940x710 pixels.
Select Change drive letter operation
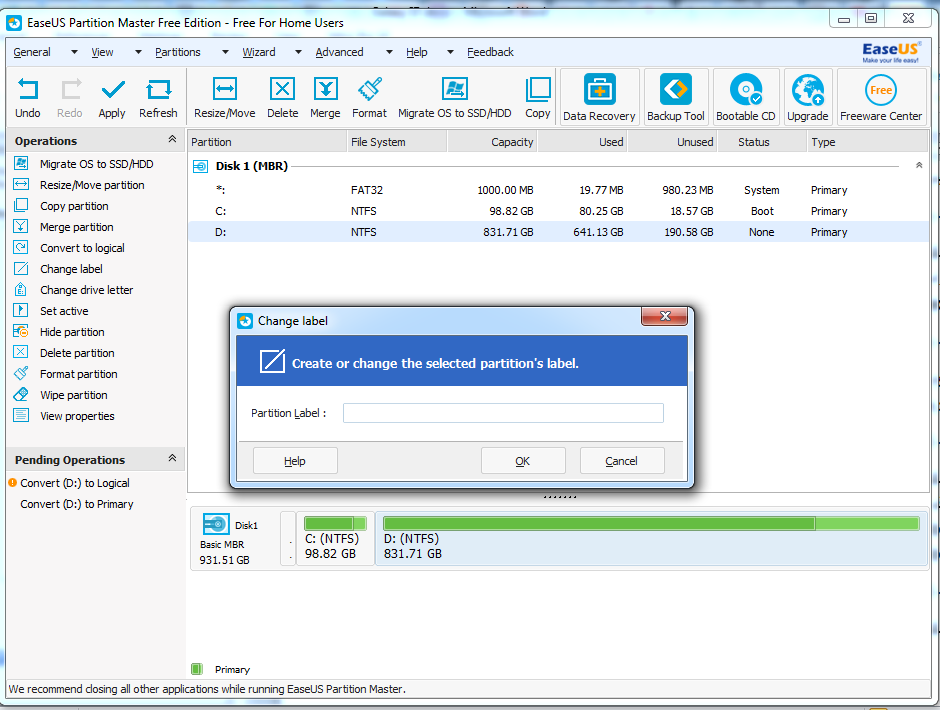[x=86, y=290]
